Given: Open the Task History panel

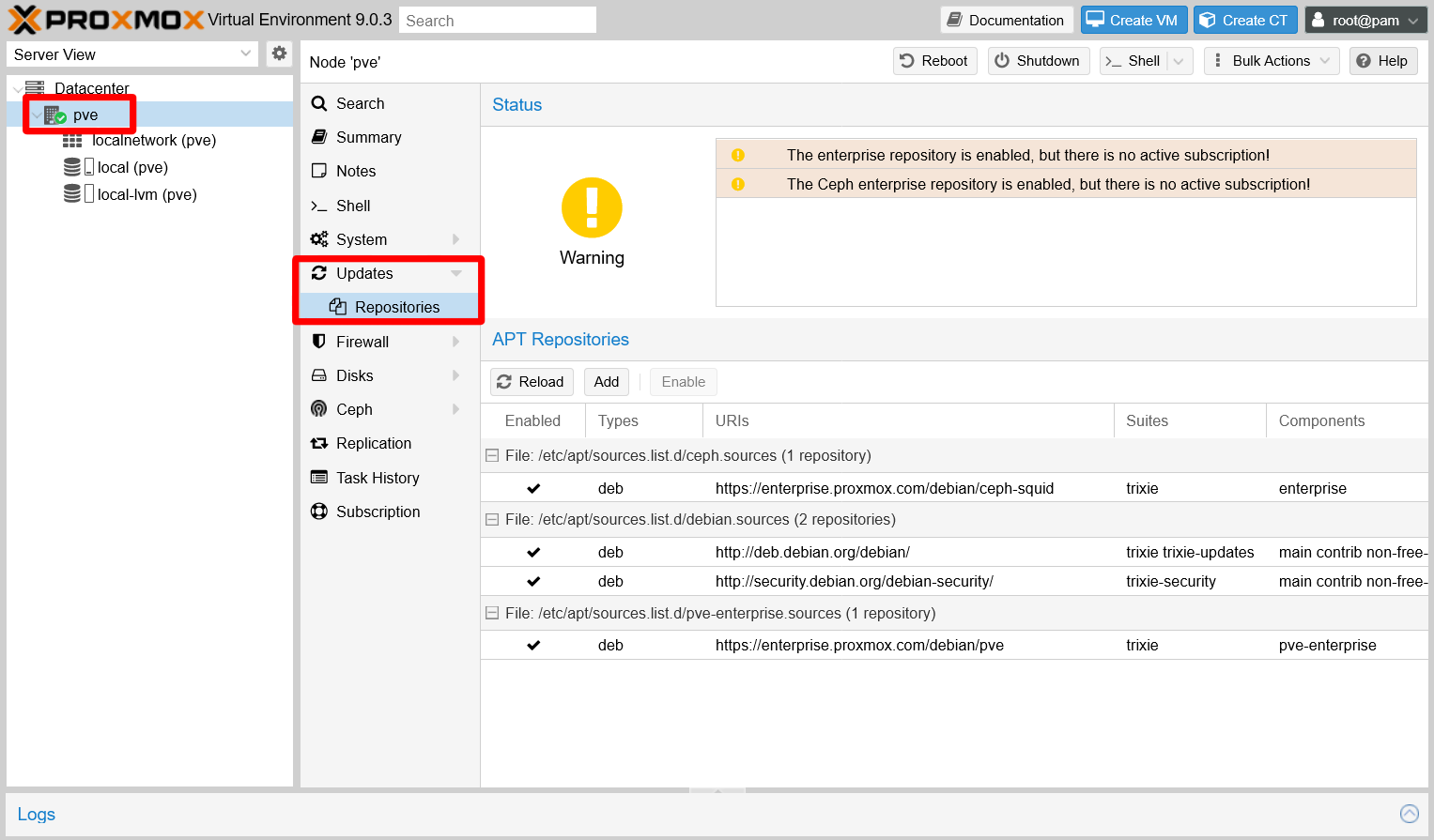Looking at the screenshot, I should 378,477.
